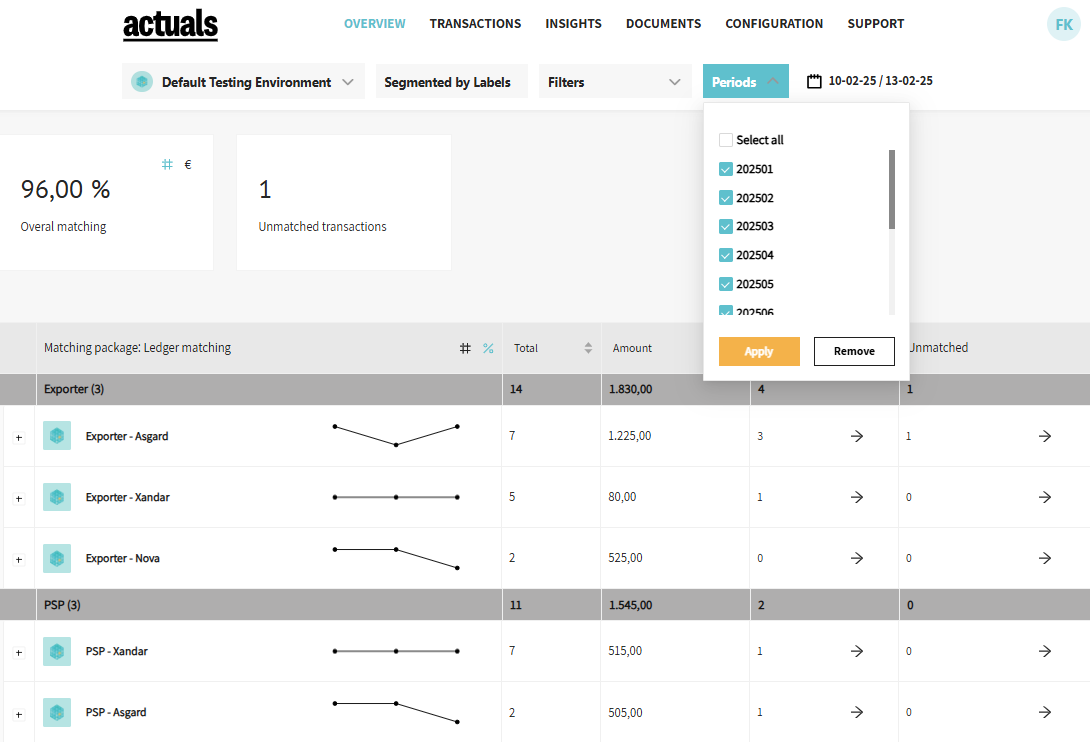Open Exporter - Xandar value 1 arrow
The width and height of the screenshot is (1090, 742).
[x=857, y=497]
